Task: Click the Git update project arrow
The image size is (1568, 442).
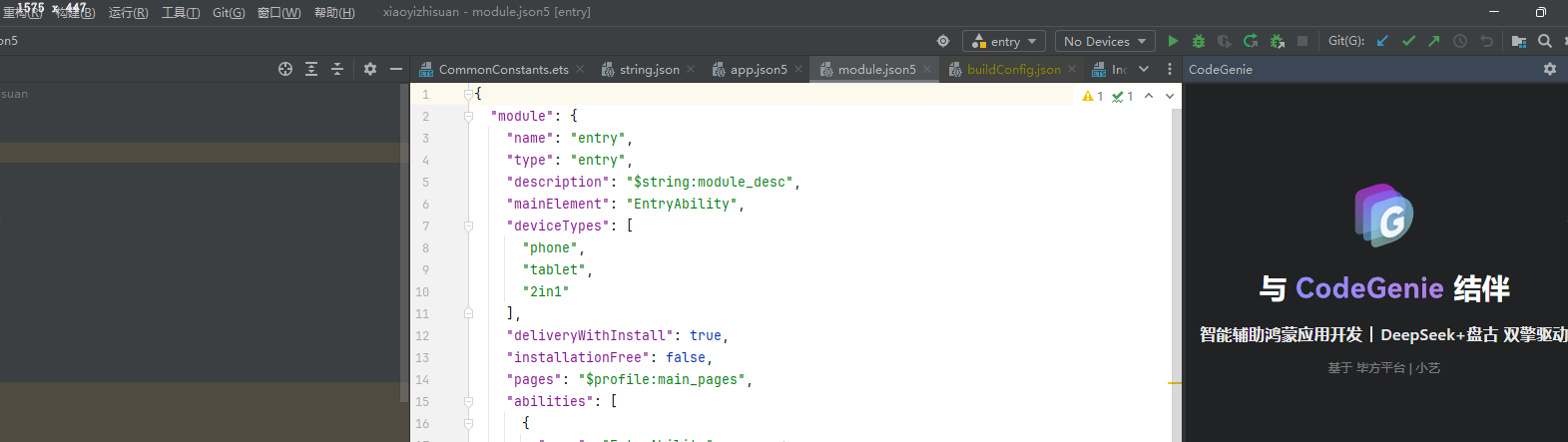Action: (x=1382, y=41)
